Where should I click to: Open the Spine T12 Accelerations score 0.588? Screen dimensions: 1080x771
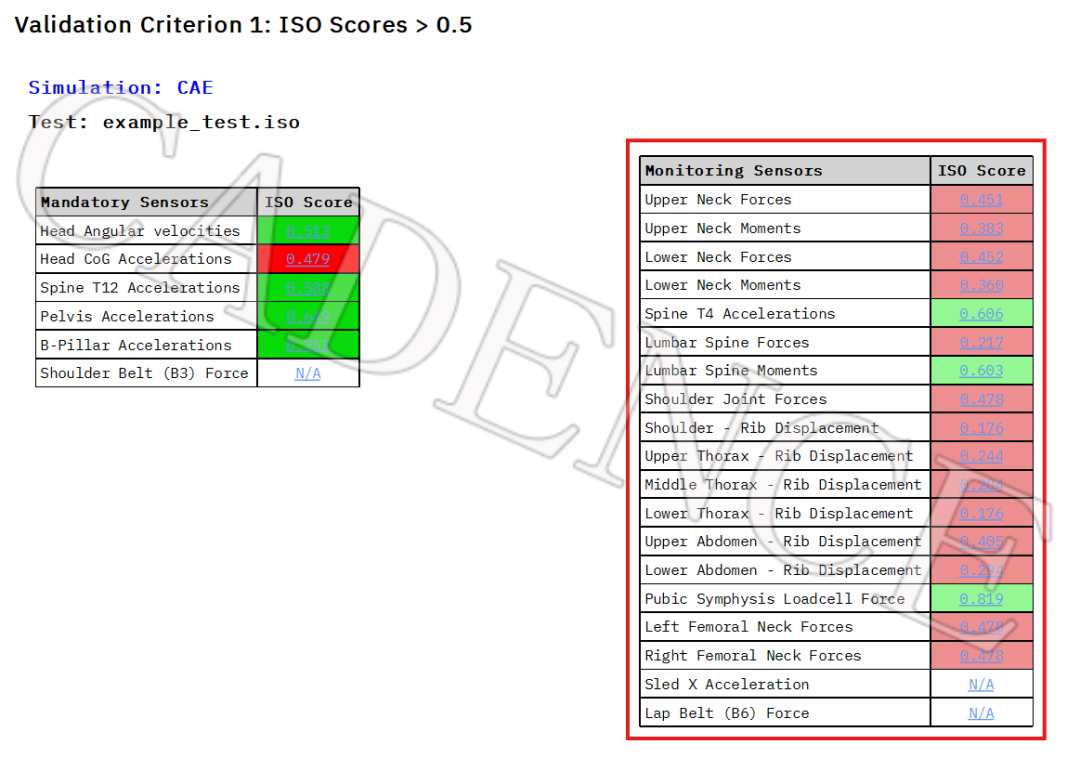coord(307,288)
